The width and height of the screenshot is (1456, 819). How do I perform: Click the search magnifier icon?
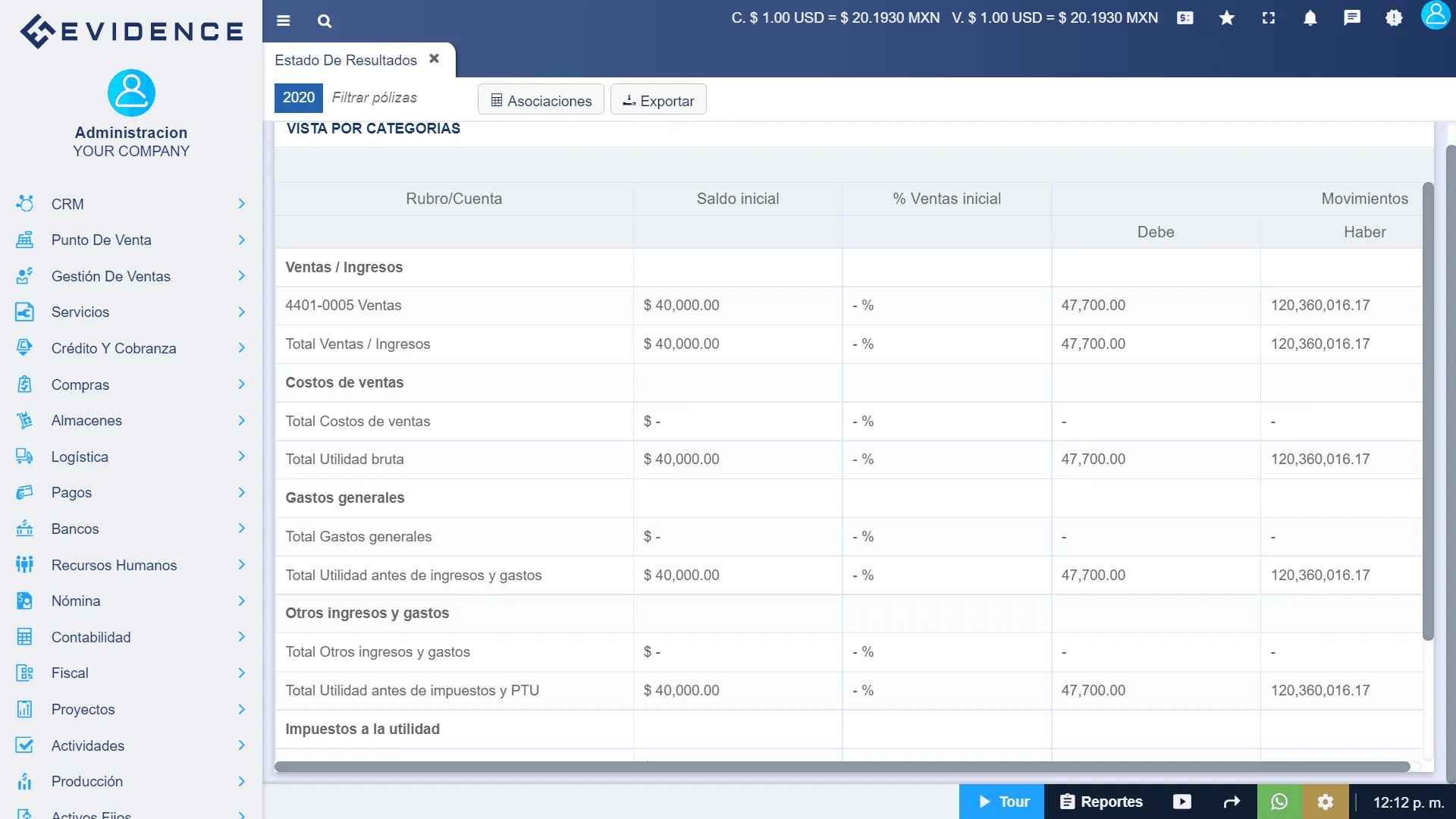coord(325,21)
